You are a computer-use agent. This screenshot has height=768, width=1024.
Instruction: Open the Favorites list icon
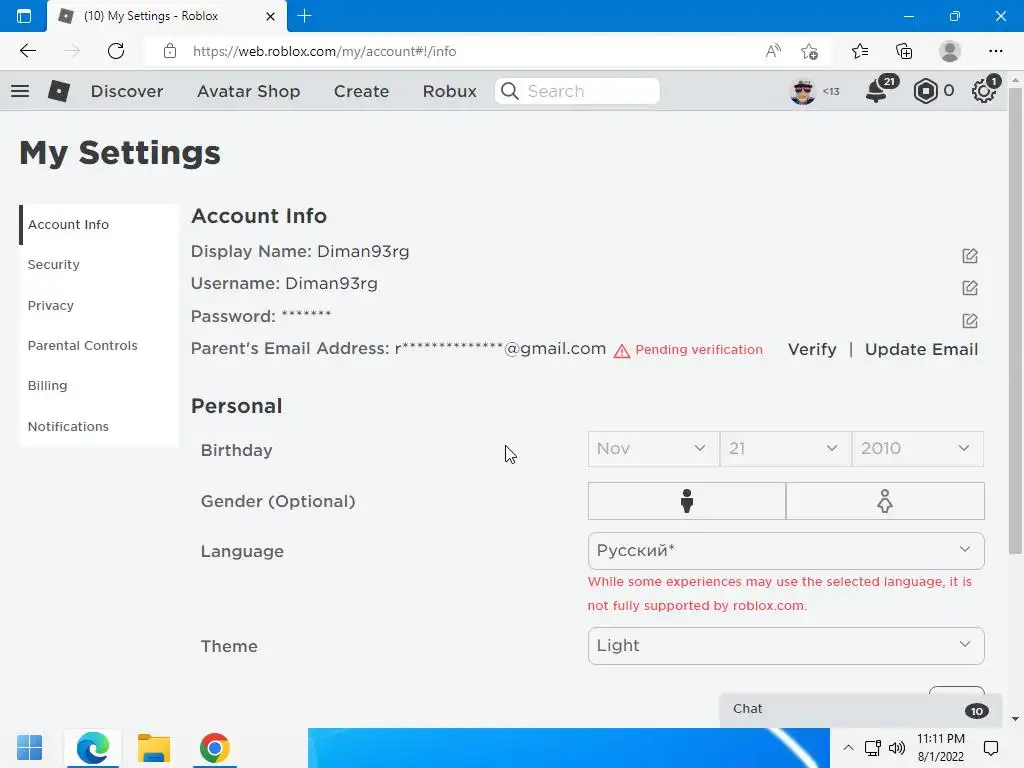(x=860, y=51)
